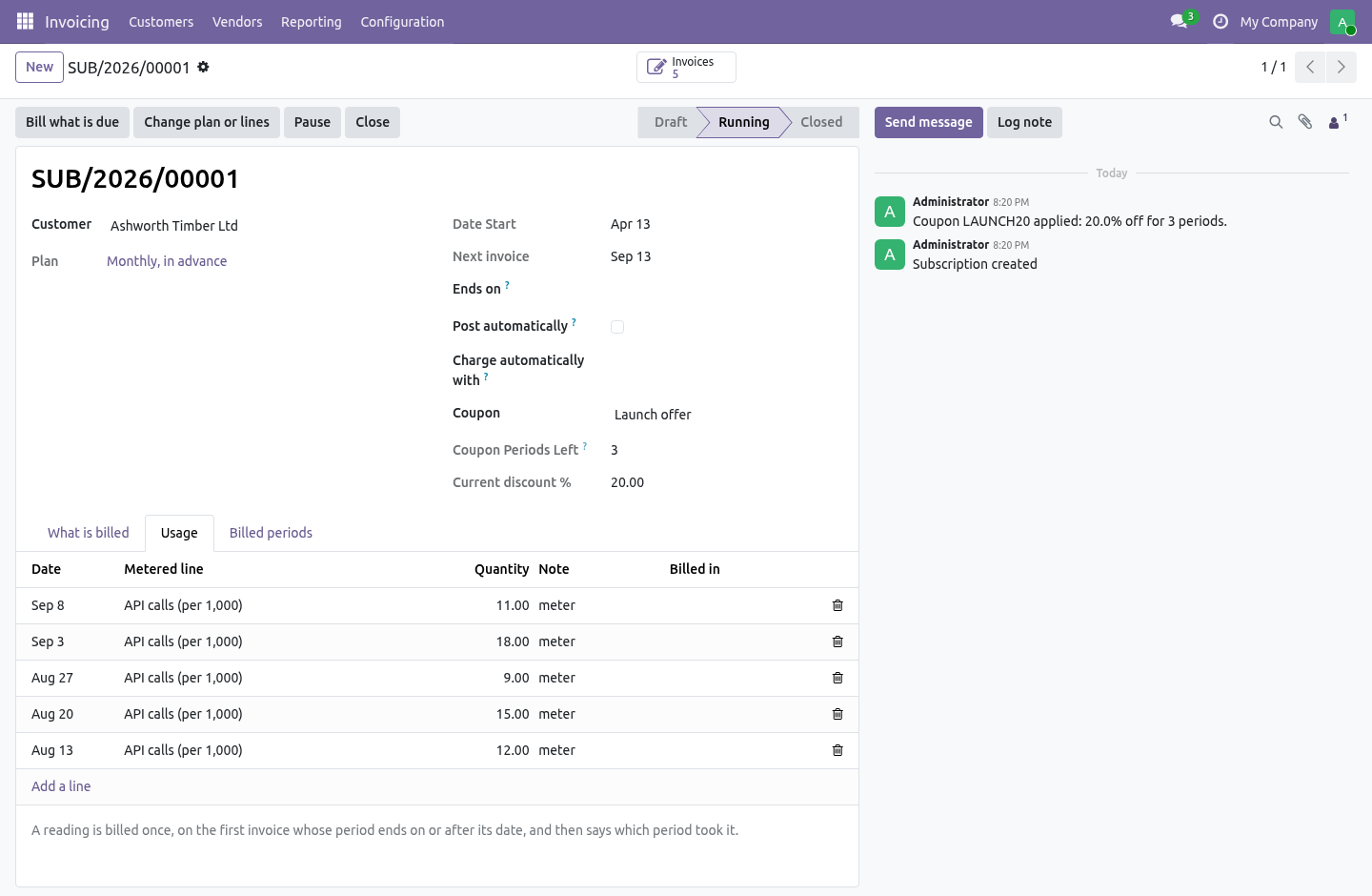This screenshot has height=896, width=1372.
Task: Switch to the Billed periods tab
Action: (271, 533)
